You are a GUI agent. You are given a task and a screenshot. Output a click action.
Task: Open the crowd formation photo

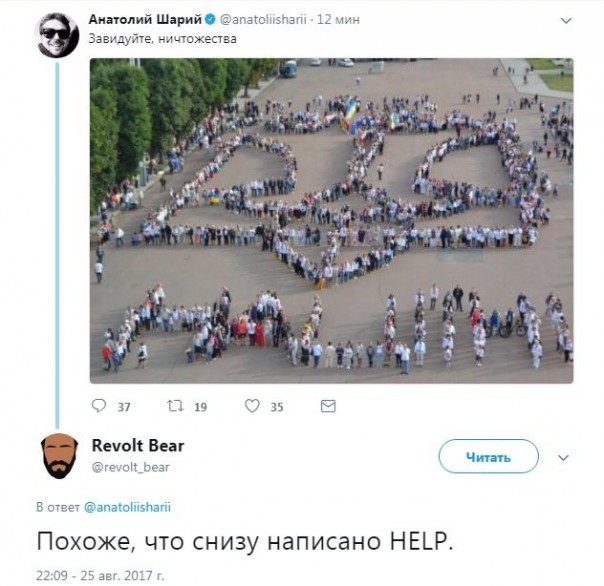tap(332, 221)
